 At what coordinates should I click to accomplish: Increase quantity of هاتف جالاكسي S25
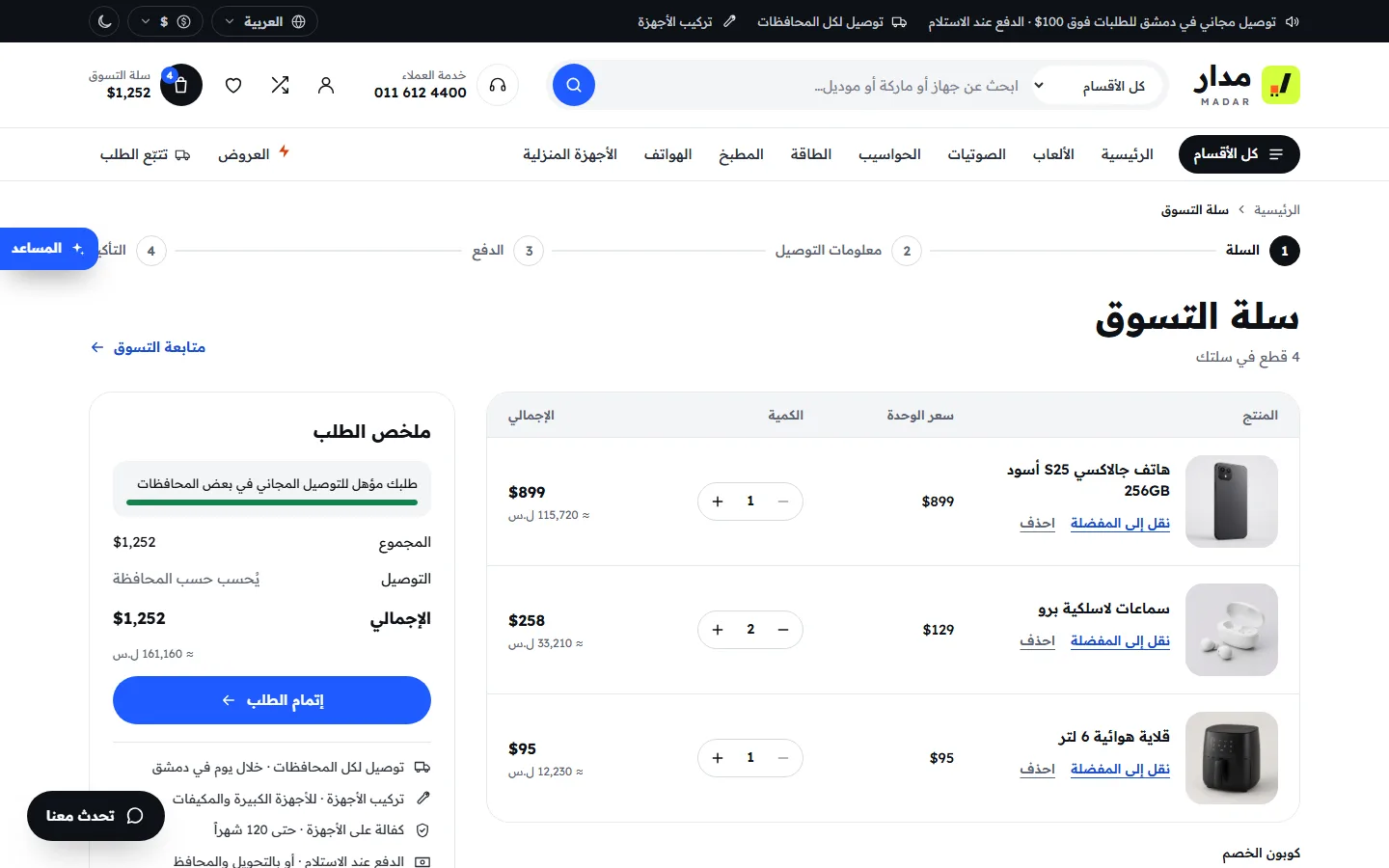click(x=718, y=502)
